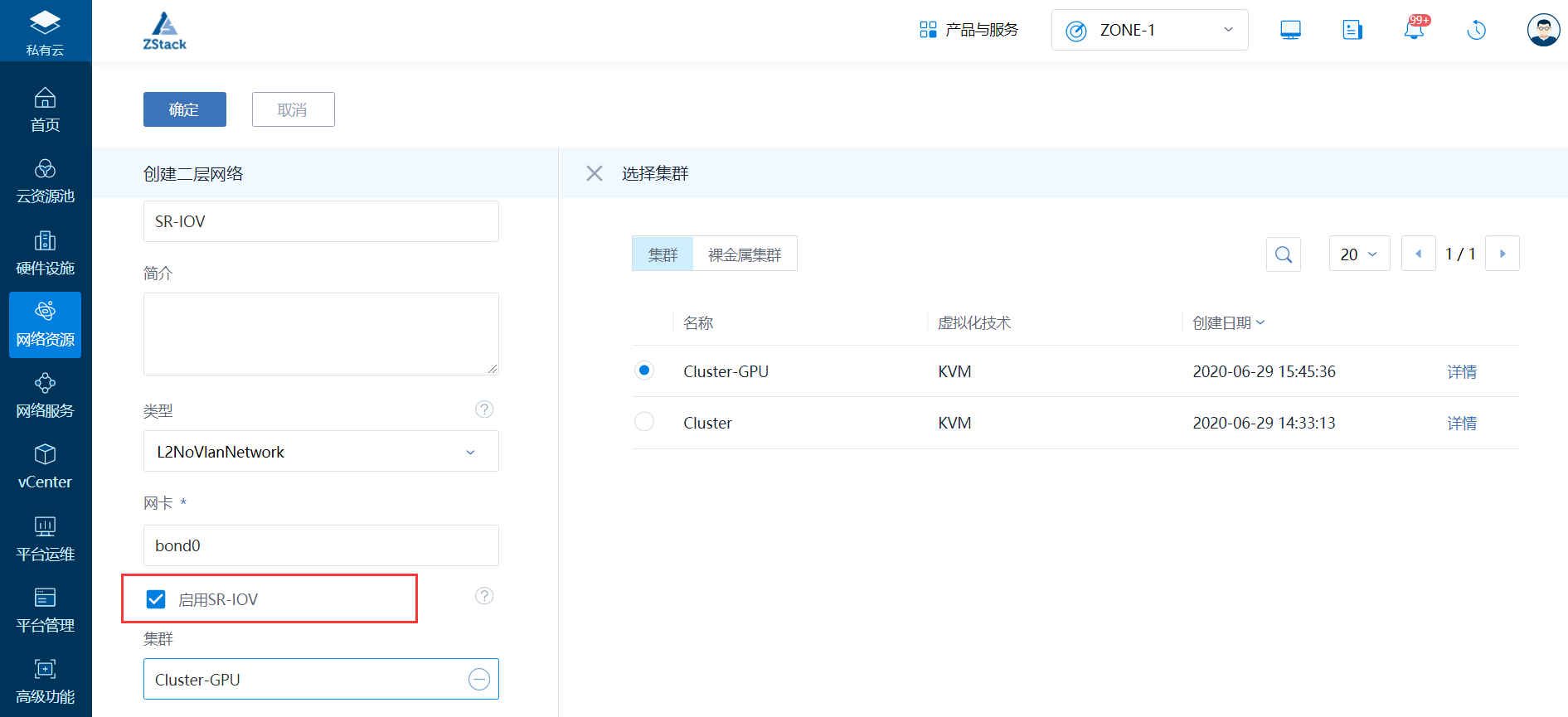Expand the ZONE-1 zone selector
This screenshot has height=717, width=1568.
click(x=1149, y=31)
